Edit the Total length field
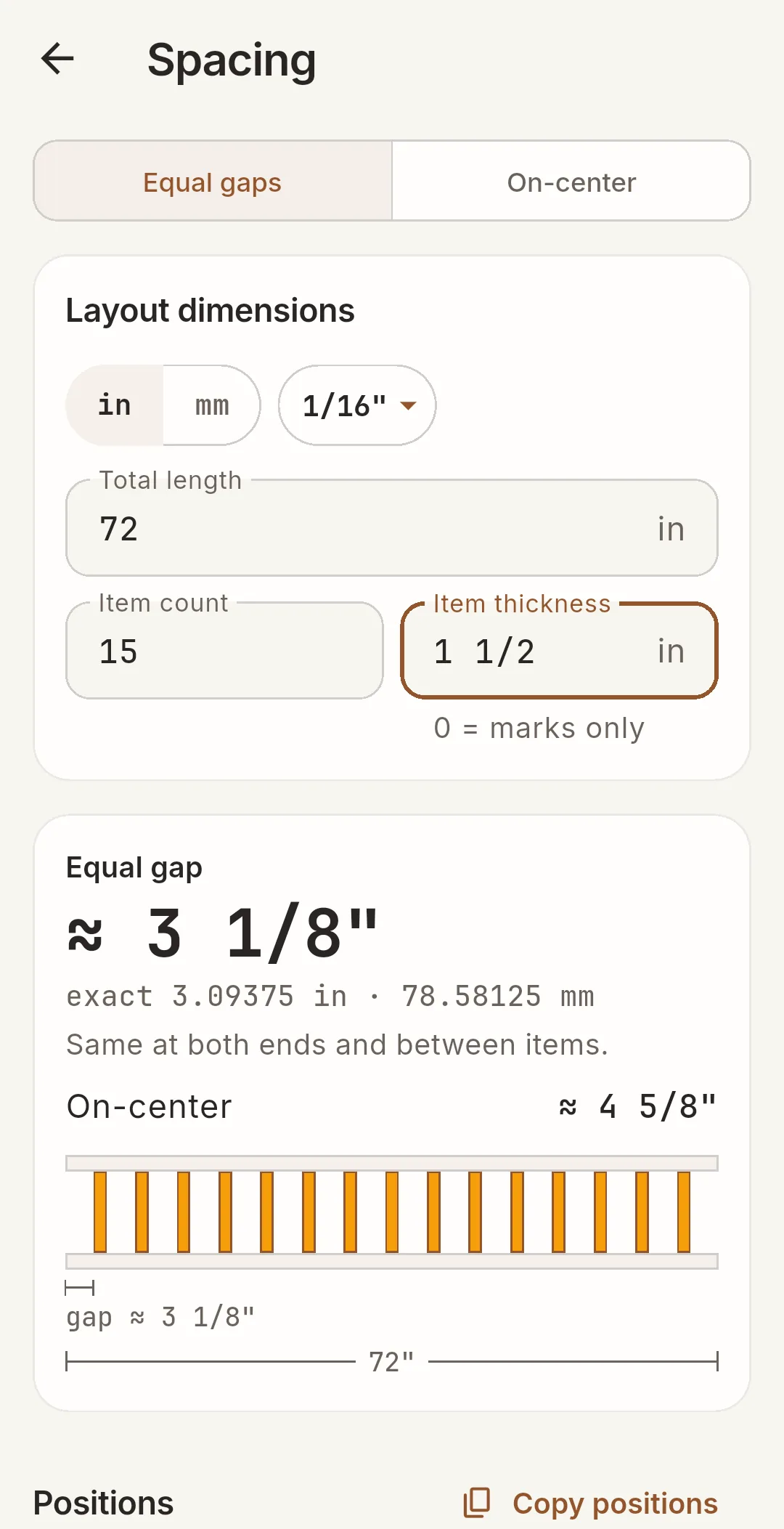The width and height of the screenshot is (784, 1529). [x=392, y=528]
